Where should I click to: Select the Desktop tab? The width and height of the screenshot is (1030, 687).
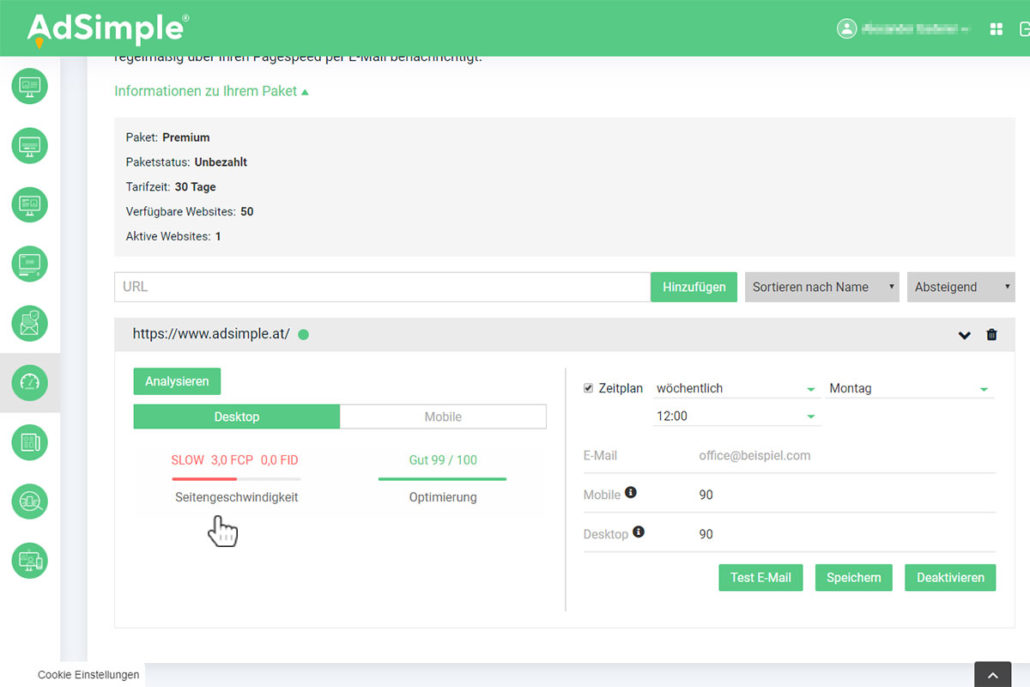point(237,417)
